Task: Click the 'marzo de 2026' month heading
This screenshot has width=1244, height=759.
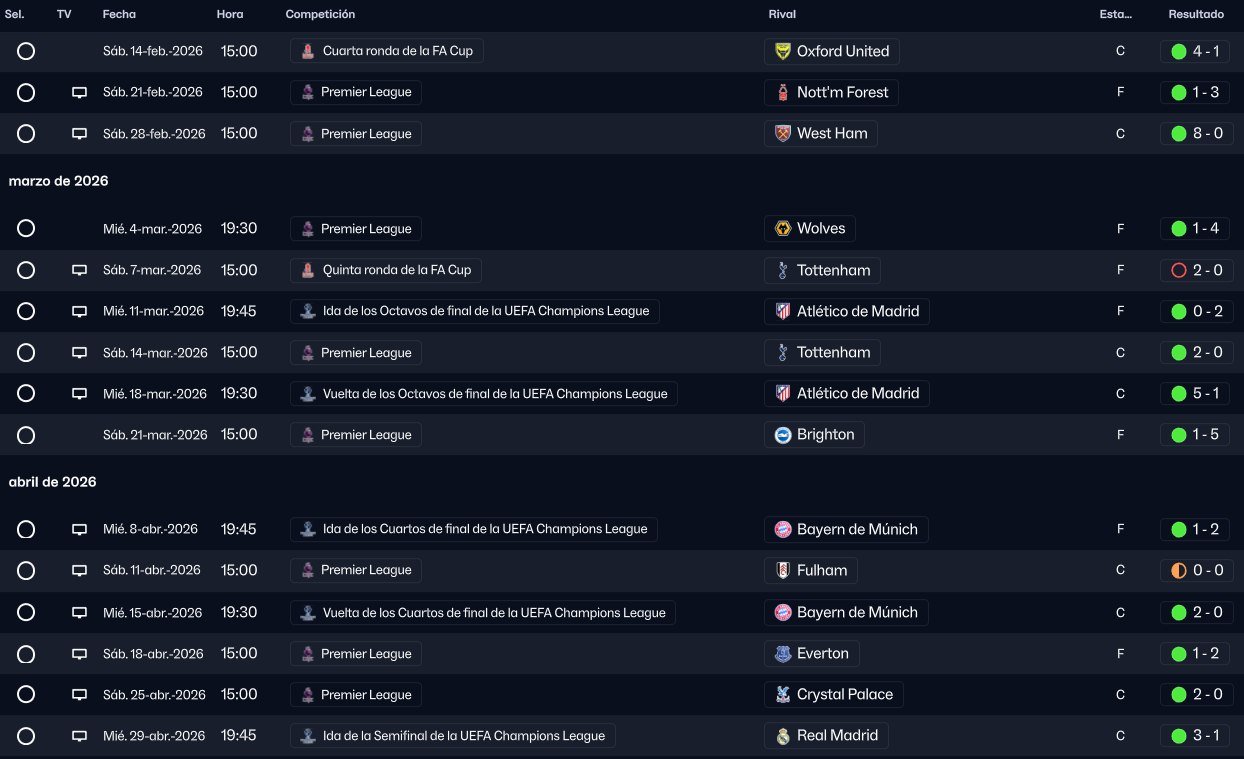Action: pos(58,181)
